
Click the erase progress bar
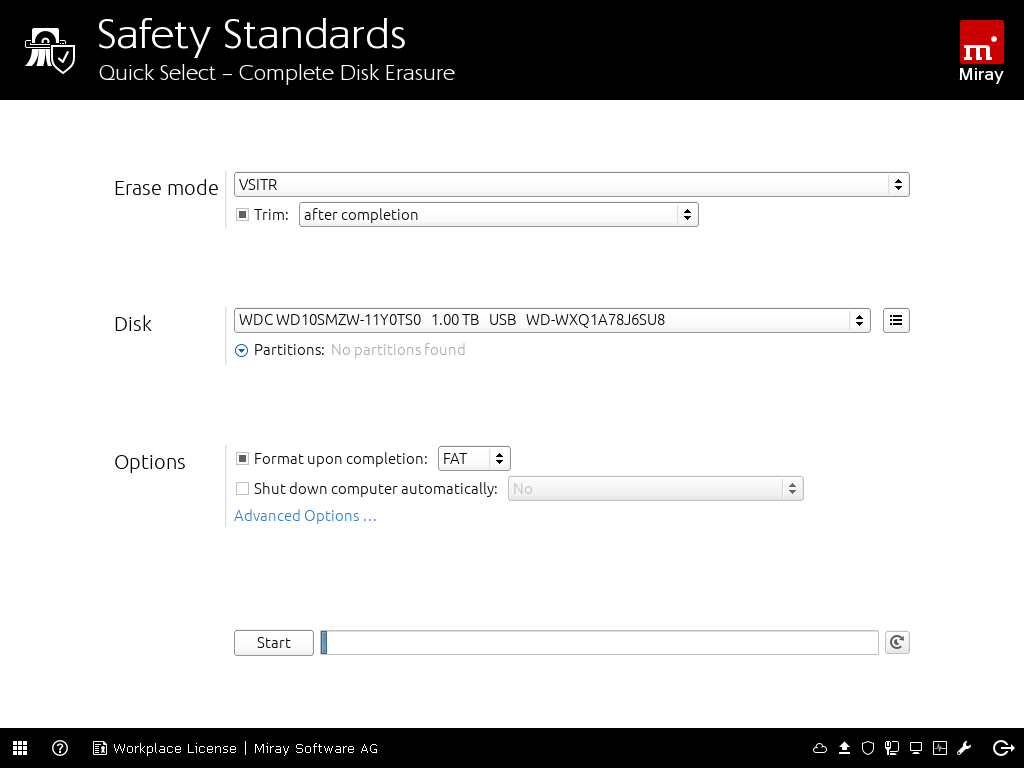599,643
